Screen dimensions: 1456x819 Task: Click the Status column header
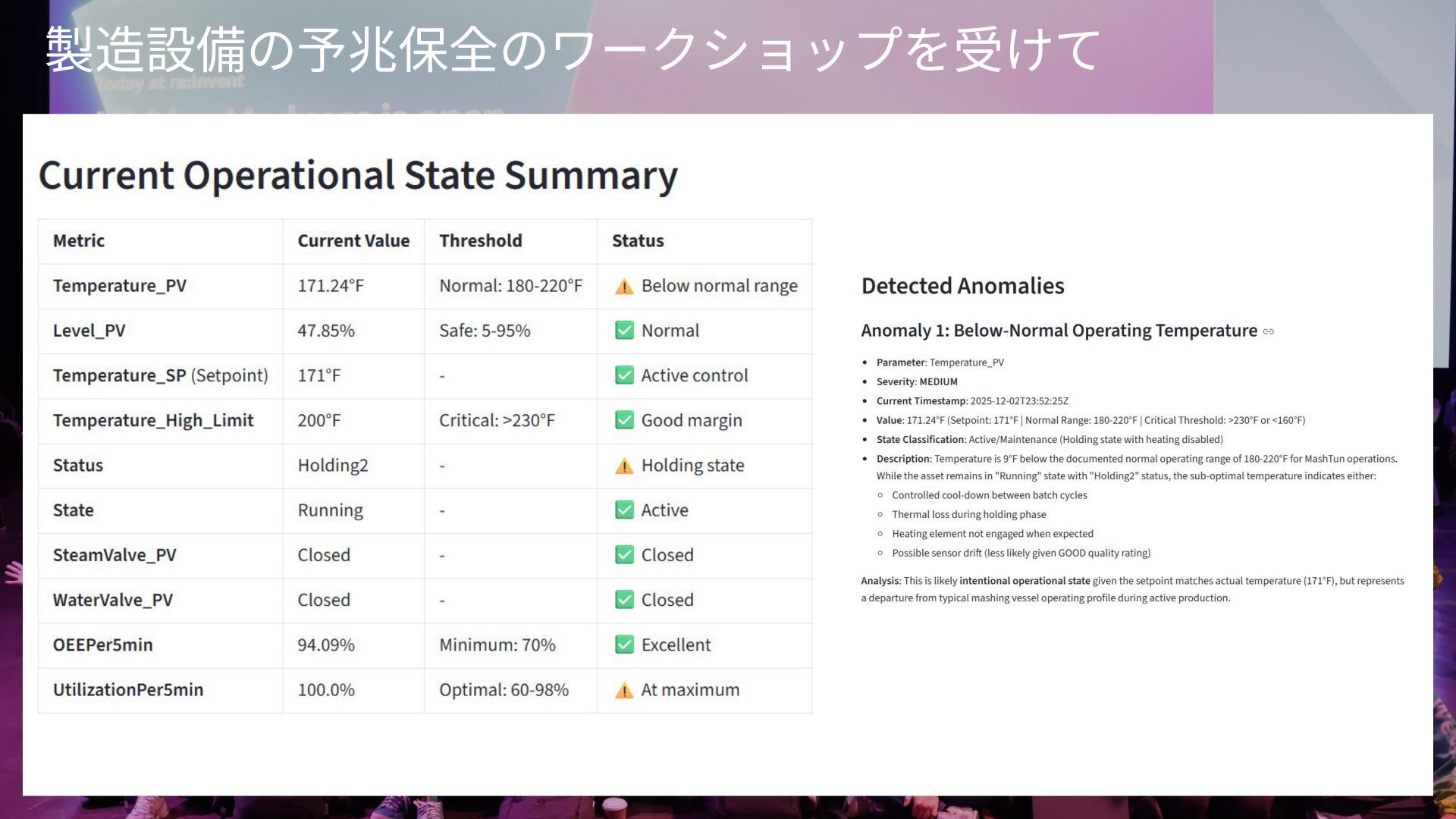(638, 241)
